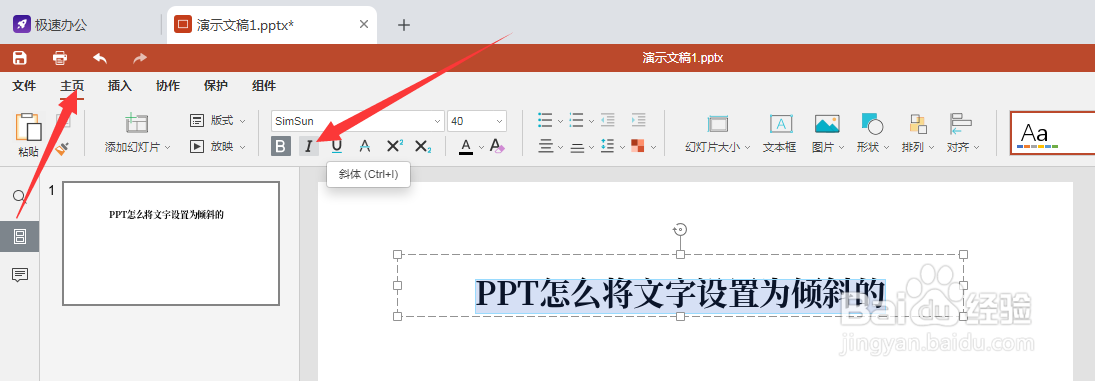Apply superscript formatting
Viewport: 1095px width, 381px height.
394,146
